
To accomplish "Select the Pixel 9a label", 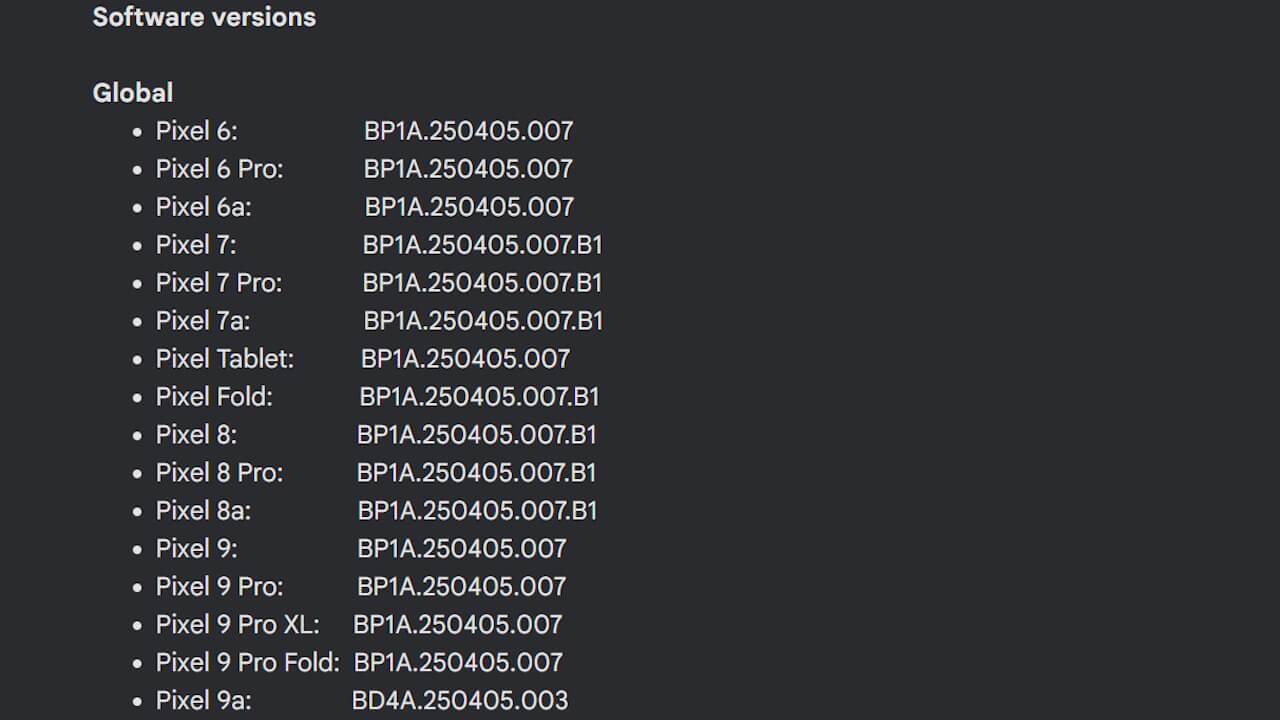I will click(204, 701).
